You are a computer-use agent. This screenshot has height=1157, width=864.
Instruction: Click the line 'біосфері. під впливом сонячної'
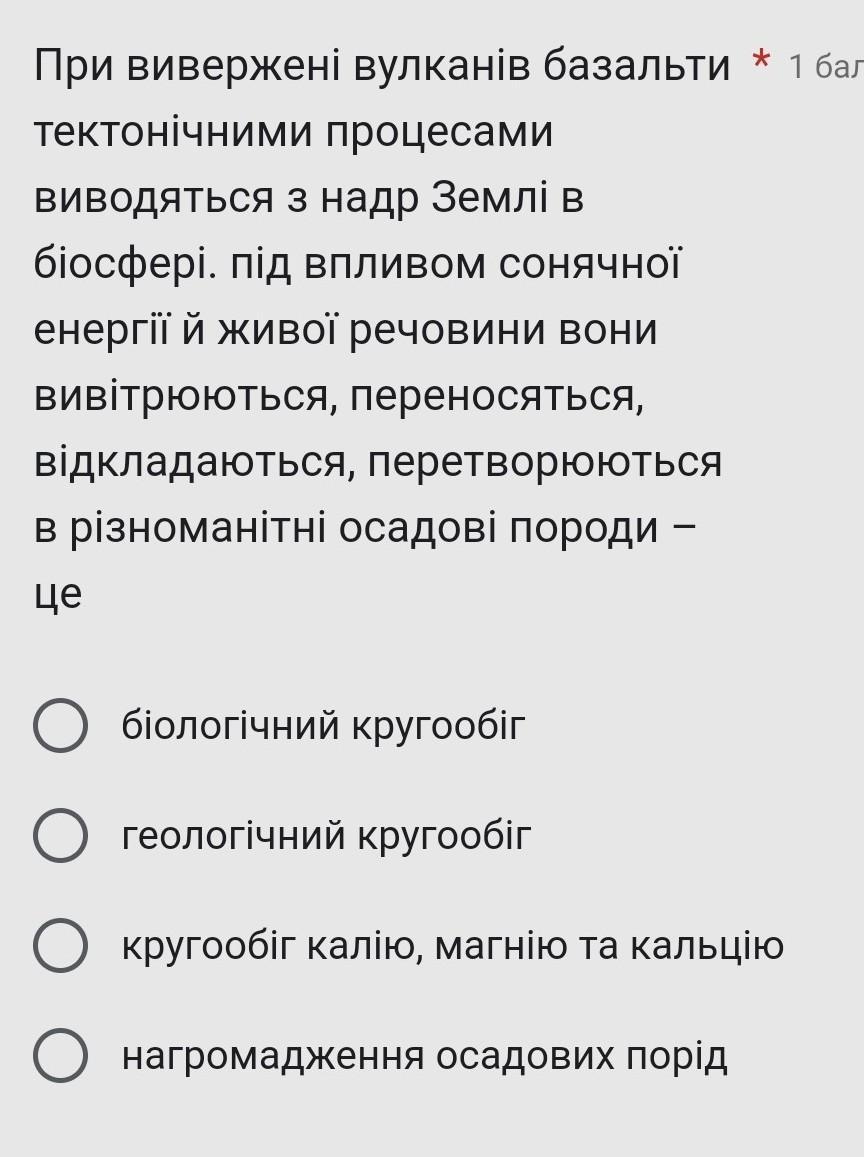point(357,264)
